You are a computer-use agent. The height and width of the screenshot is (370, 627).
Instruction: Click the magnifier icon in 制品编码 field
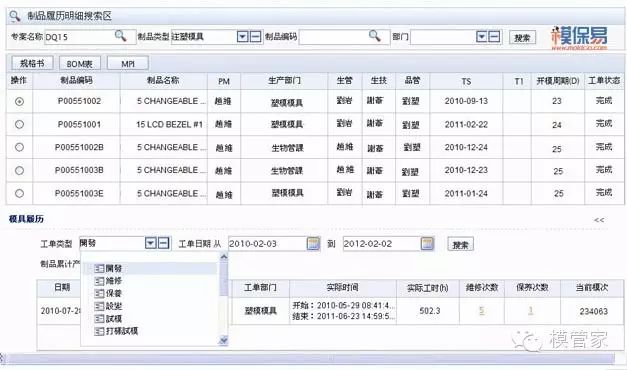pos(375,36)
